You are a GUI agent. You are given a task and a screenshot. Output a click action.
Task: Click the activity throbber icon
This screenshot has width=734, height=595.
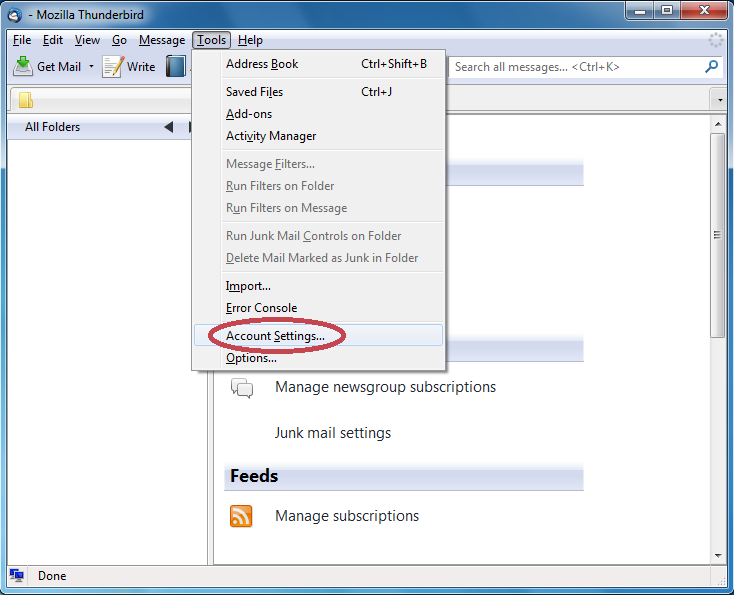[x=715, y=40]
